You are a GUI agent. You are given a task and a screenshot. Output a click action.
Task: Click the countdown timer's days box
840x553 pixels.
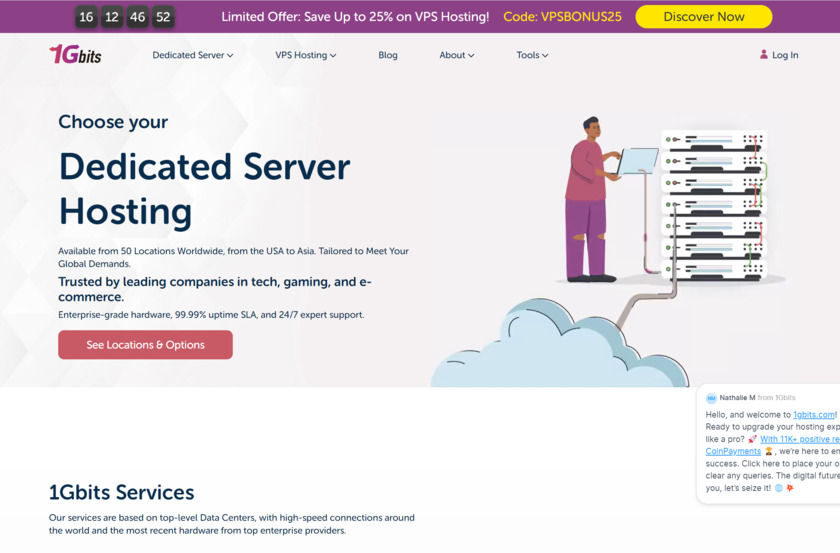pyautogui.click(x=86, y=17)
